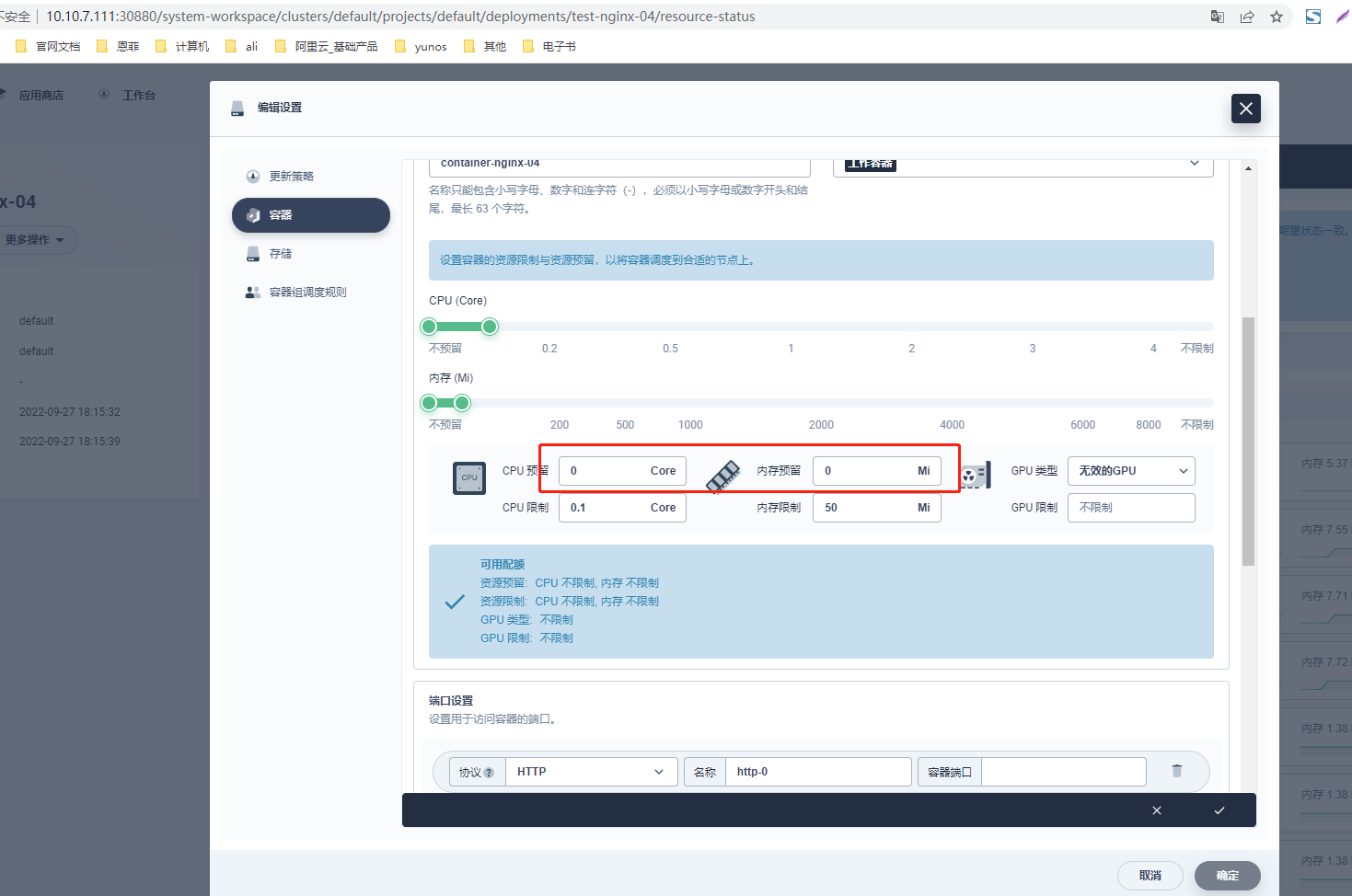Select the 更新策略 sidebar icon
The width and height of the screenshot is (1352, 896).
[x=252, y=176]
